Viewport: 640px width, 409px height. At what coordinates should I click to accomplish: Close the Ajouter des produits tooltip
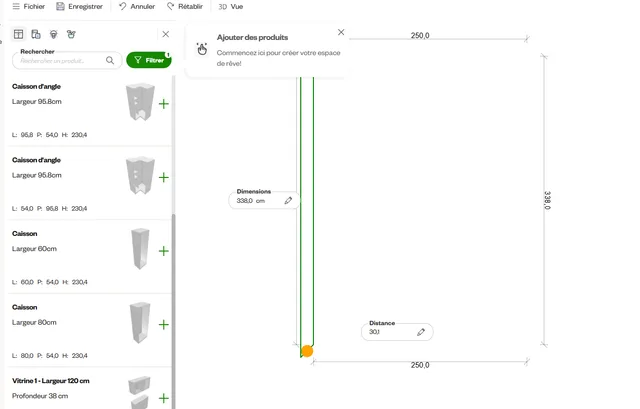pyautogui.click(x=341, y=32)
